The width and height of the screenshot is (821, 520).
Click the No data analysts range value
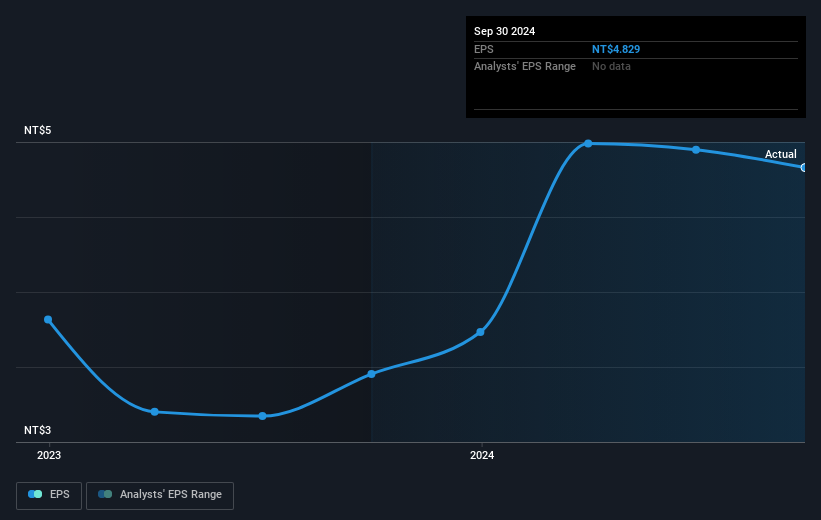611,67
